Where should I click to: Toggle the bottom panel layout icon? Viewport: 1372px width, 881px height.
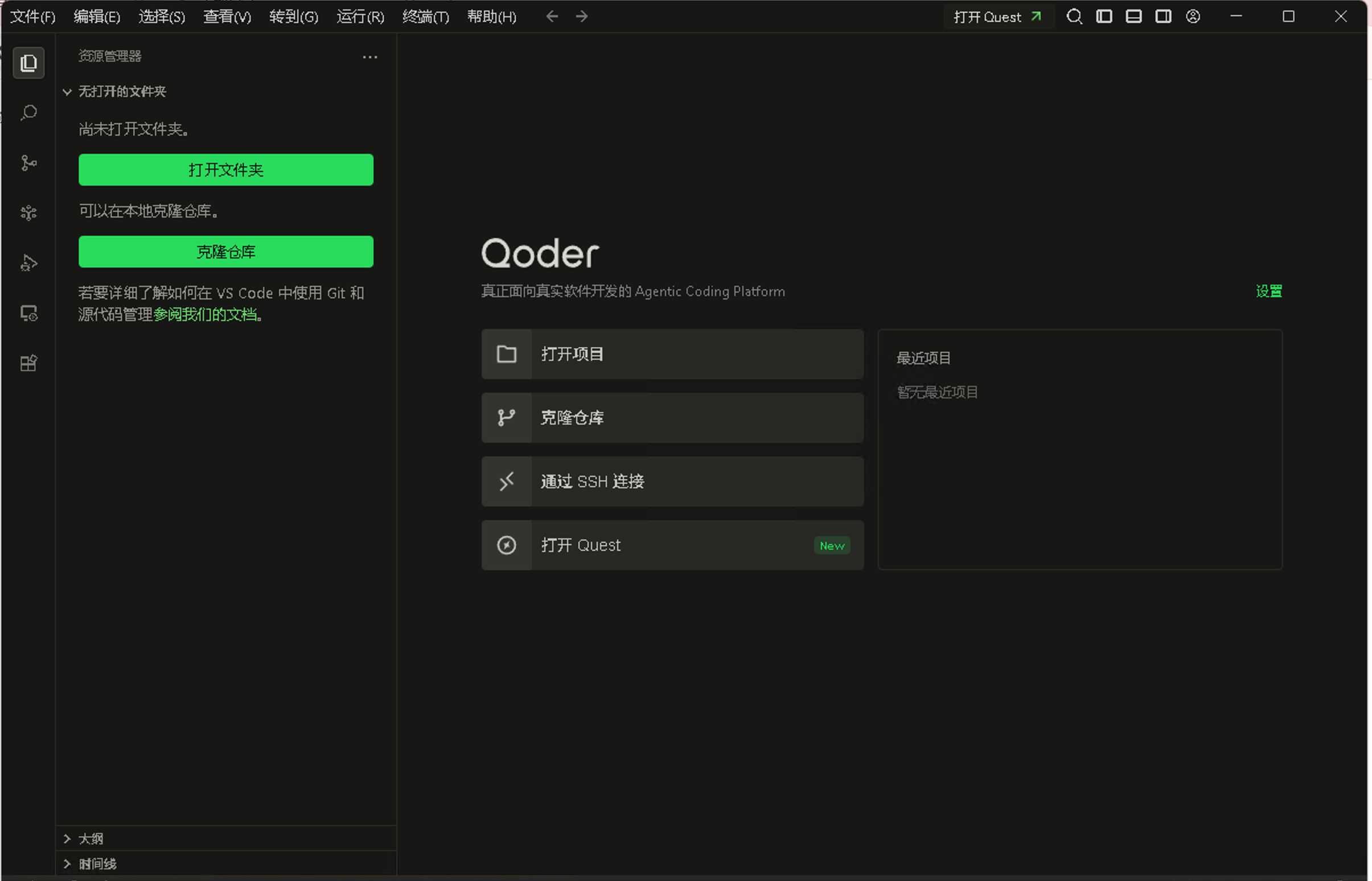coord(1134,17)
